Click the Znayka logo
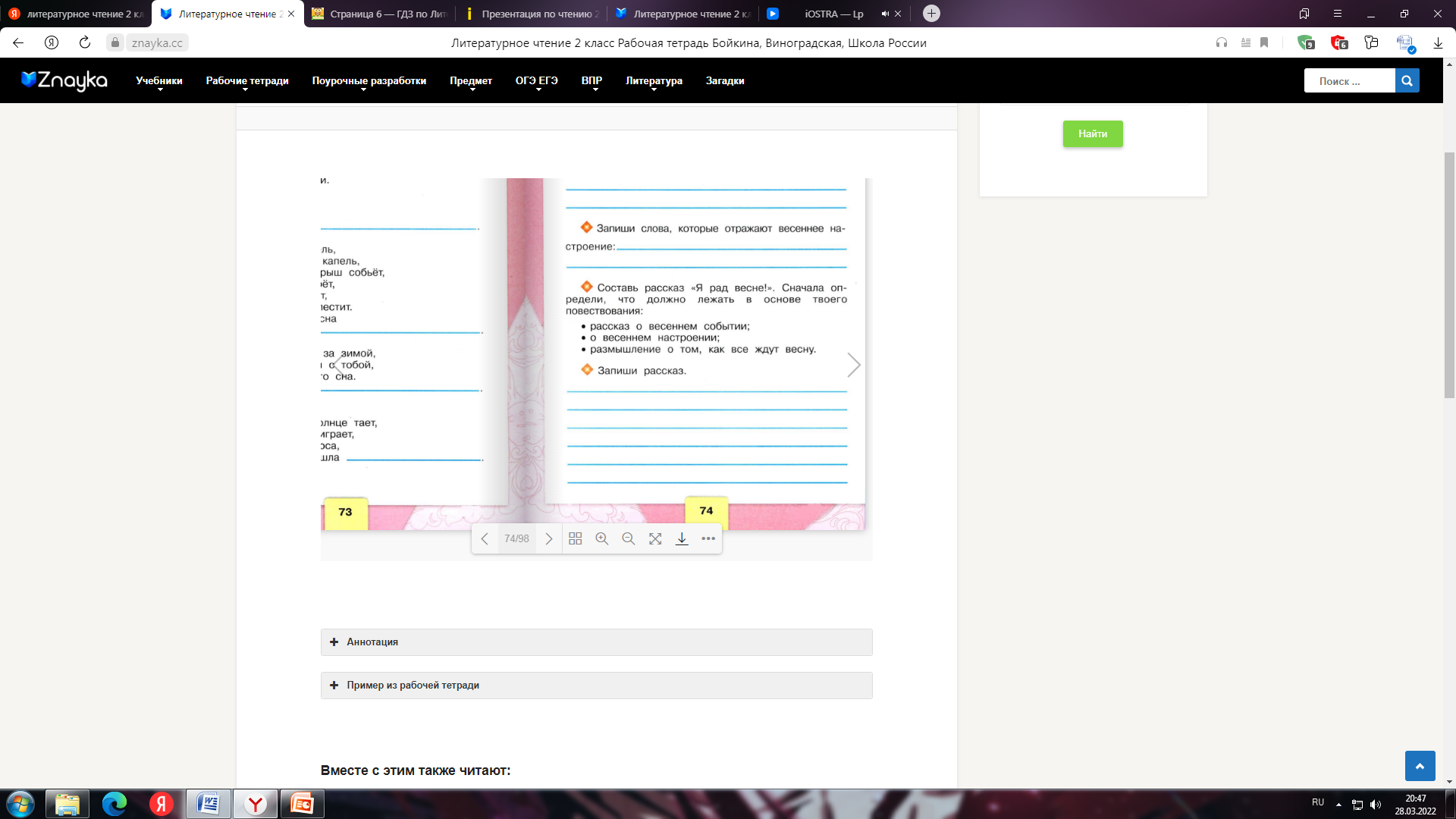Screen dimensions: 1456x819 coord(64,80)
